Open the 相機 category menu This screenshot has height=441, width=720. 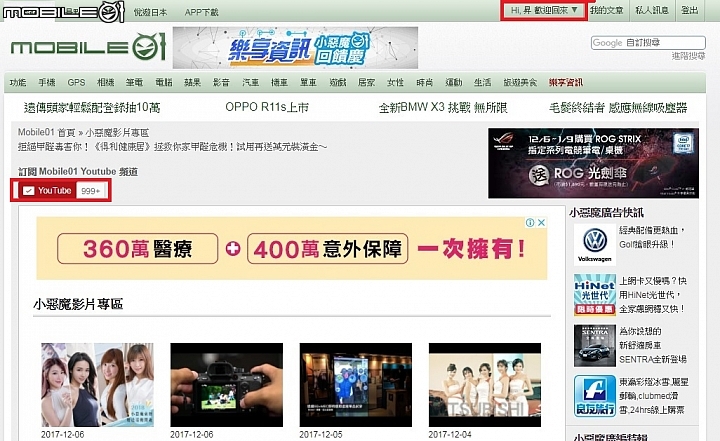106,83
